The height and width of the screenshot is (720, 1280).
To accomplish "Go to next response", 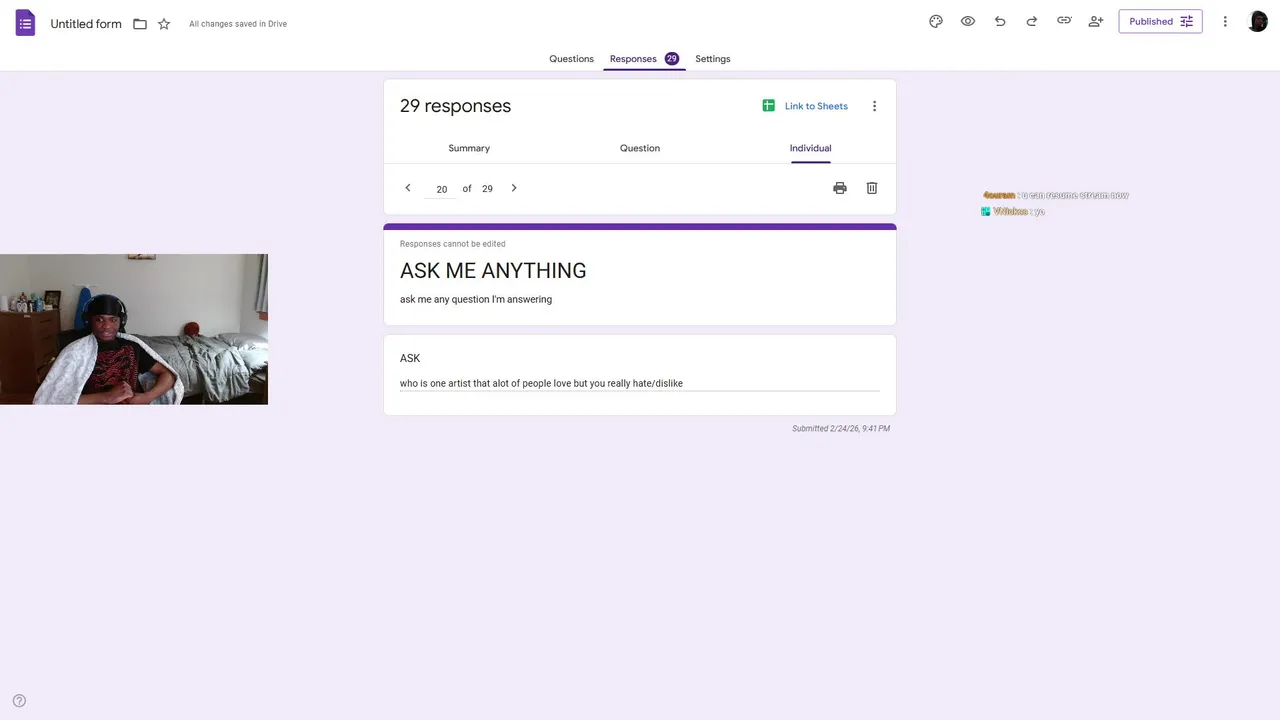I will coord(514,188).
